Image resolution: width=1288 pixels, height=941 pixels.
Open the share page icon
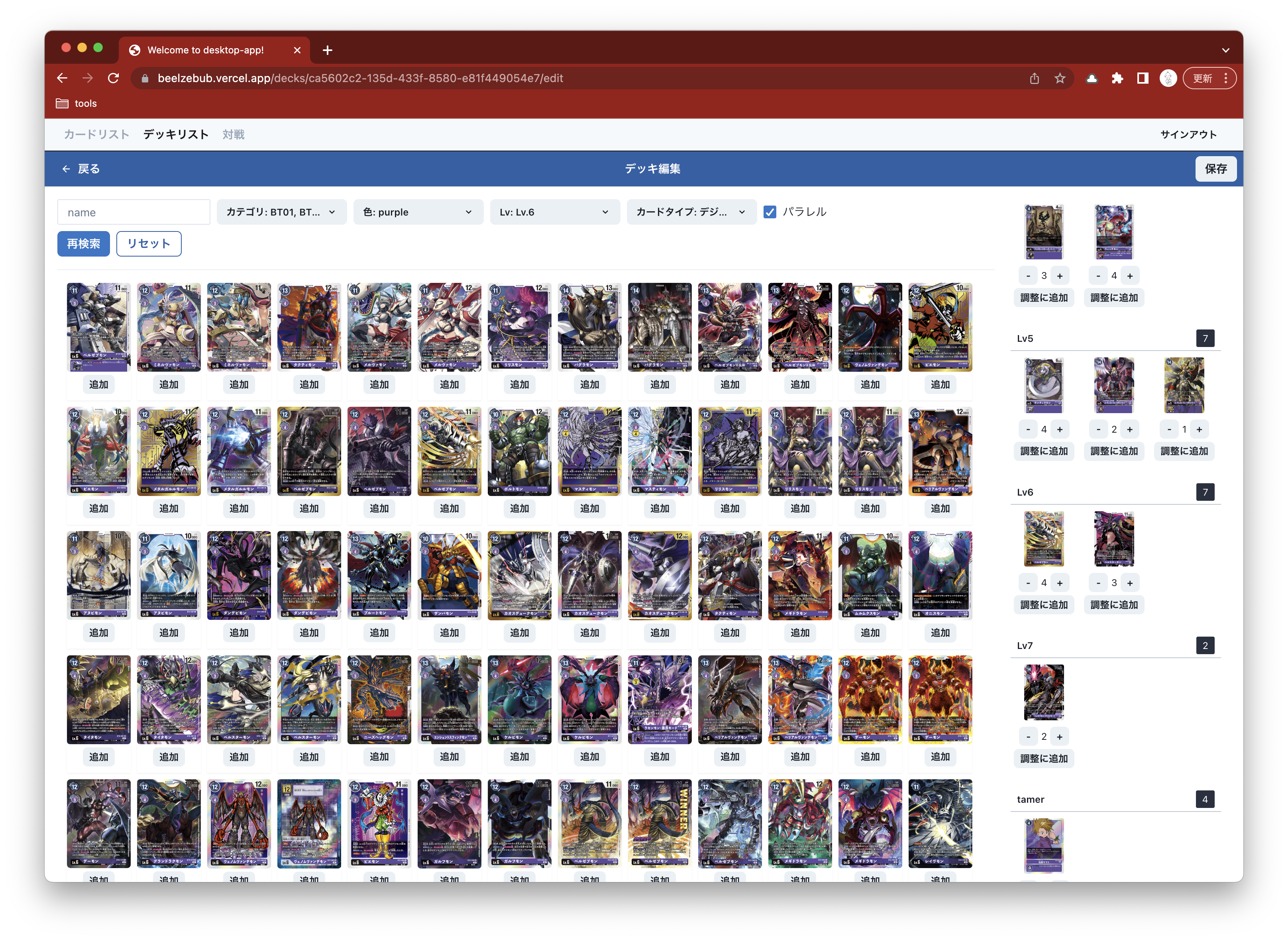pos(1035,78)
